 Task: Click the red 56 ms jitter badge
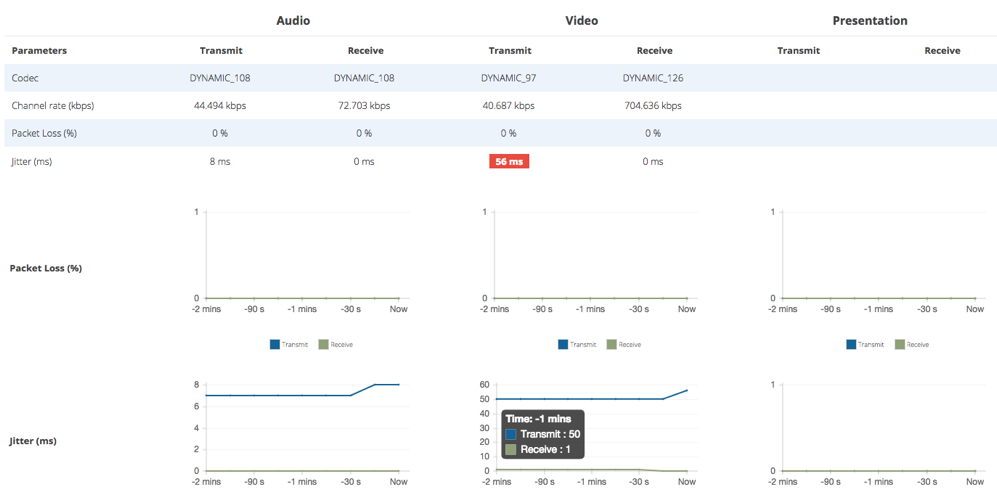(509, 162)
